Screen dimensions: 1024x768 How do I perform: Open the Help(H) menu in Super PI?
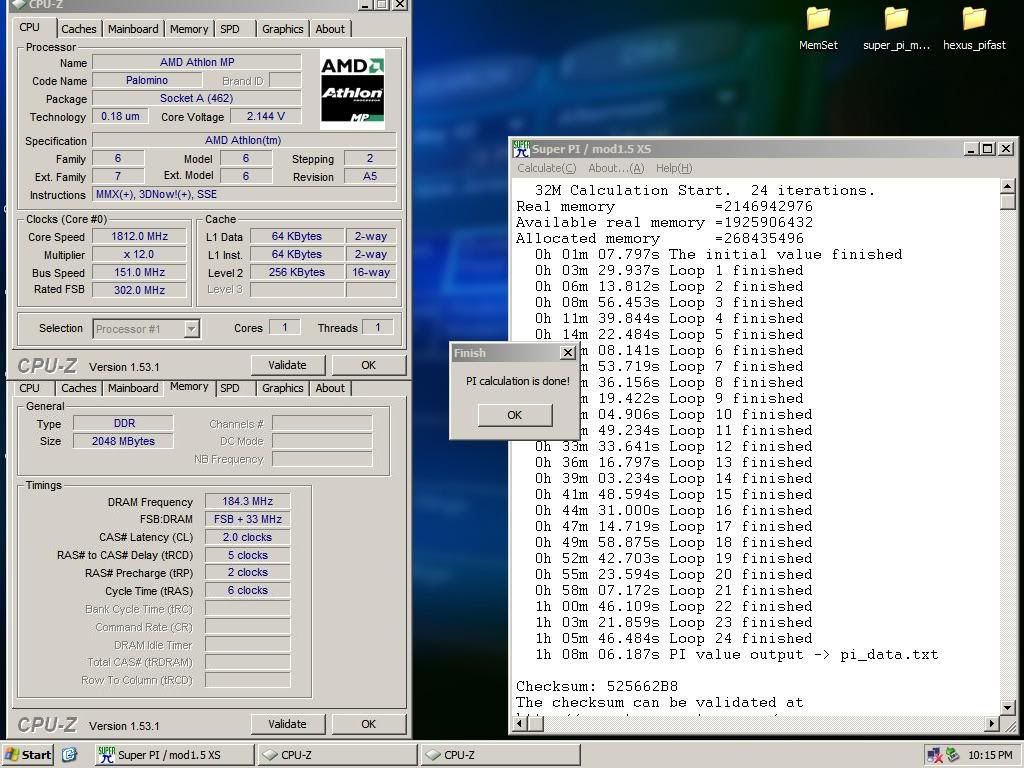[674, 168]
